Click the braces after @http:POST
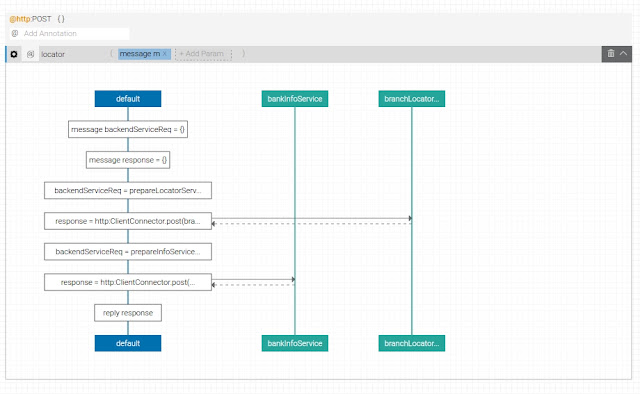The width and height of the screenshot is (640, 394). click(61, 19)
